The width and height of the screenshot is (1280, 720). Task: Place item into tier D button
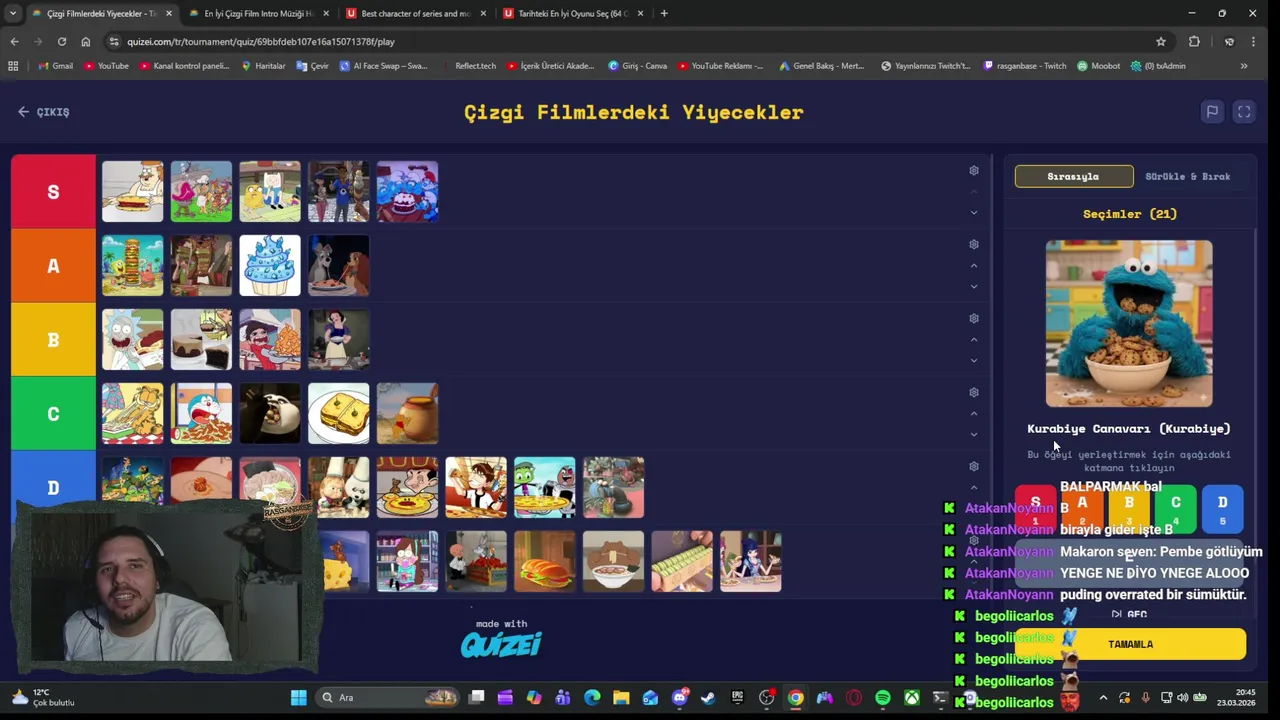(x=1222, y=507)
